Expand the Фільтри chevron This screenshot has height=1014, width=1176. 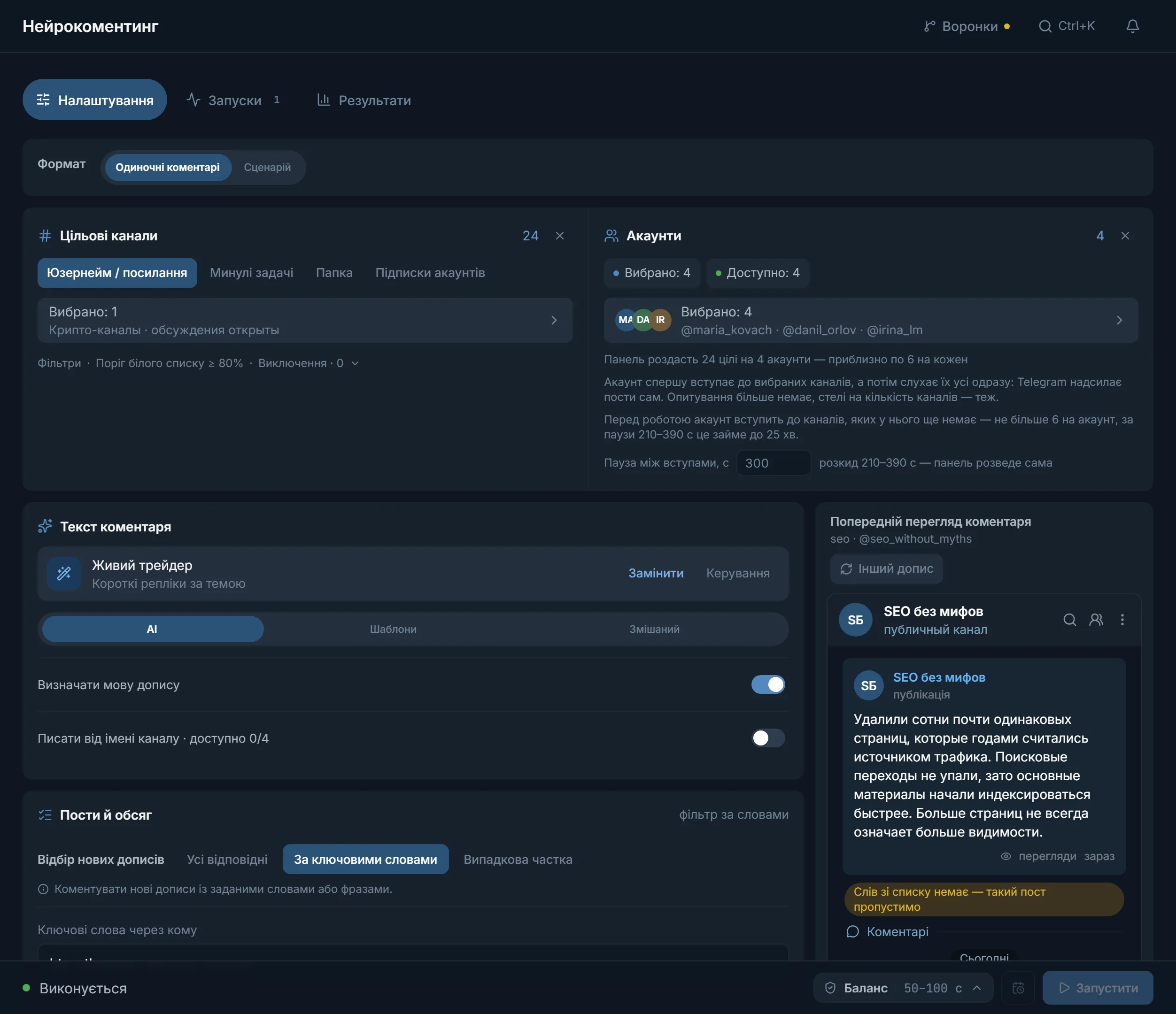pyautogui.click(x=356, y=363)
